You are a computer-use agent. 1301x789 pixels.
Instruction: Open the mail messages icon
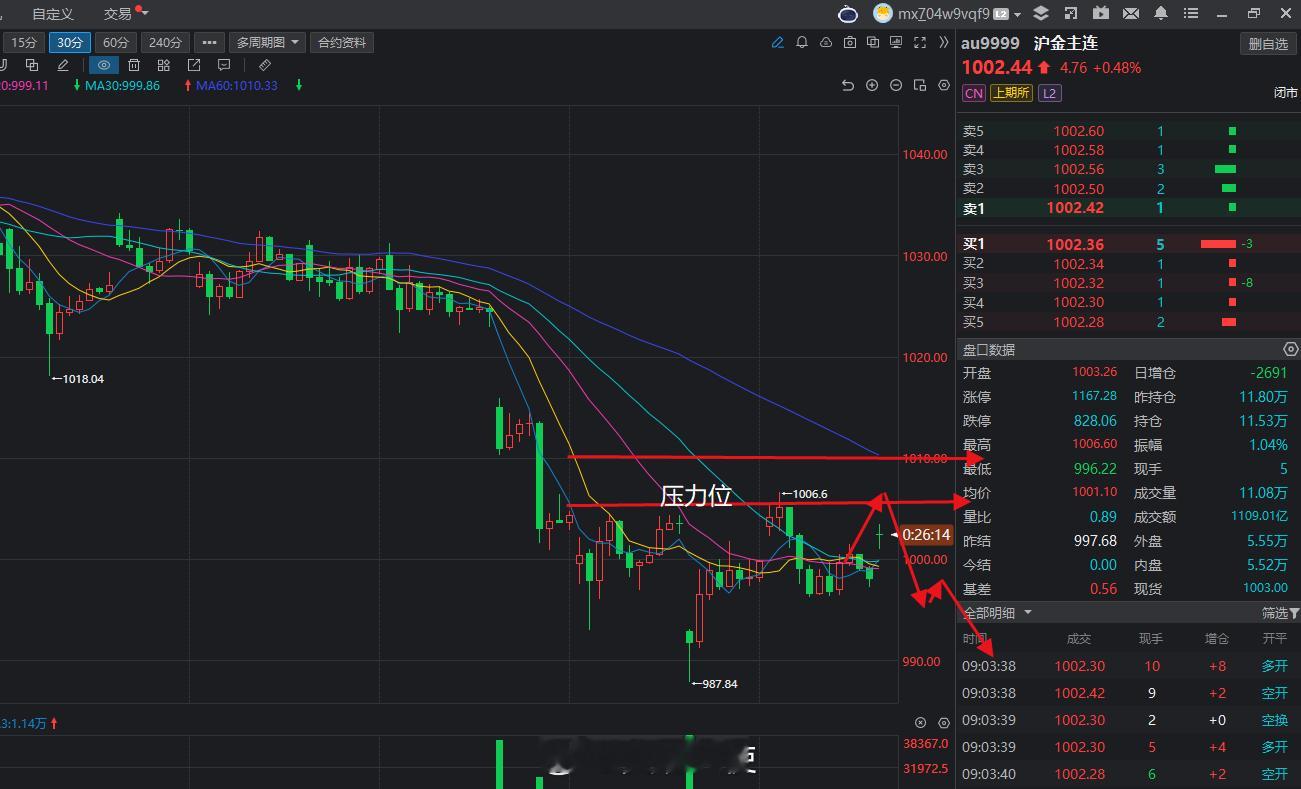tap(1131, 13)
